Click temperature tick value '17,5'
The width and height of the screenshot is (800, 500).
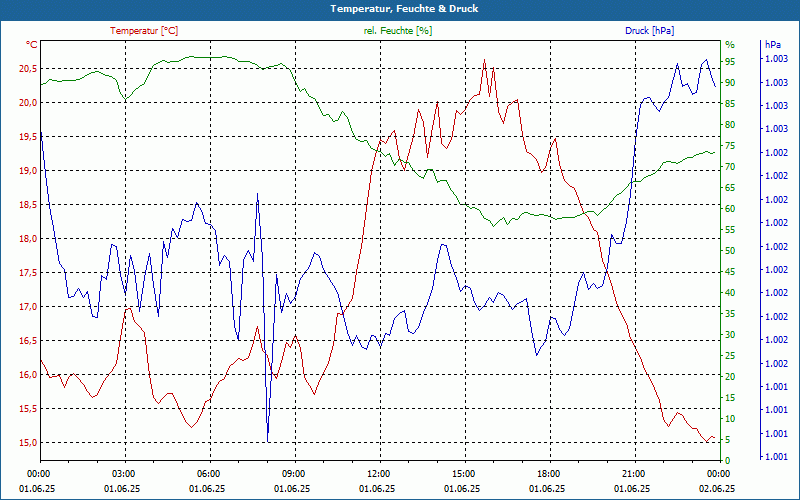pyautogui.click(x=28, y=272)
